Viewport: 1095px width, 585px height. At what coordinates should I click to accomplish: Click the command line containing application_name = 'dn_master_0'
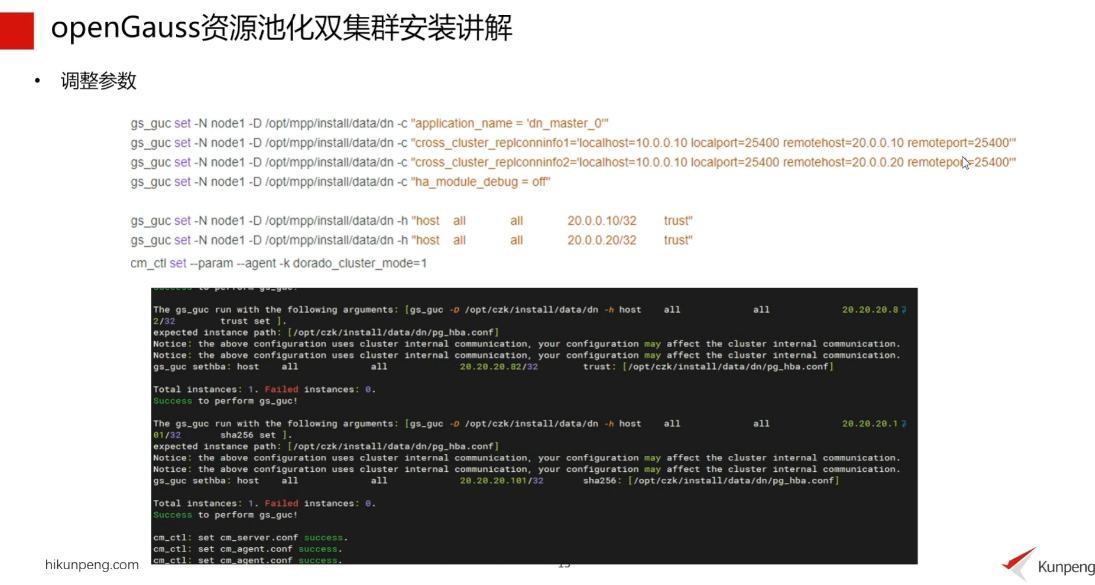pyautogui.click(x=369, y=124)
